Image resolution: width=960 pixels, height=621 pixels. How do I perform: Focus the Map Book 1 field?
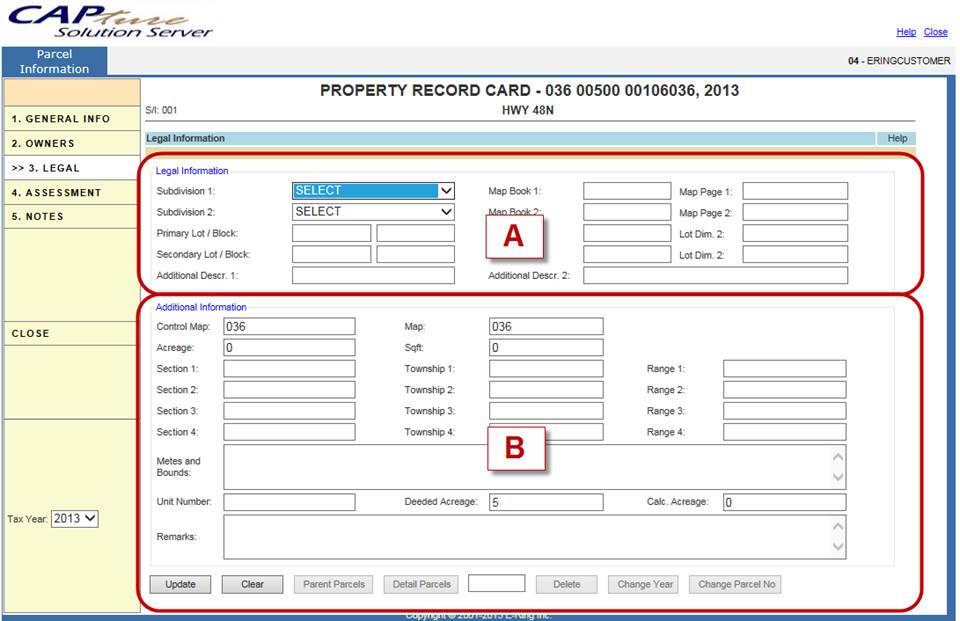(627, 191)
